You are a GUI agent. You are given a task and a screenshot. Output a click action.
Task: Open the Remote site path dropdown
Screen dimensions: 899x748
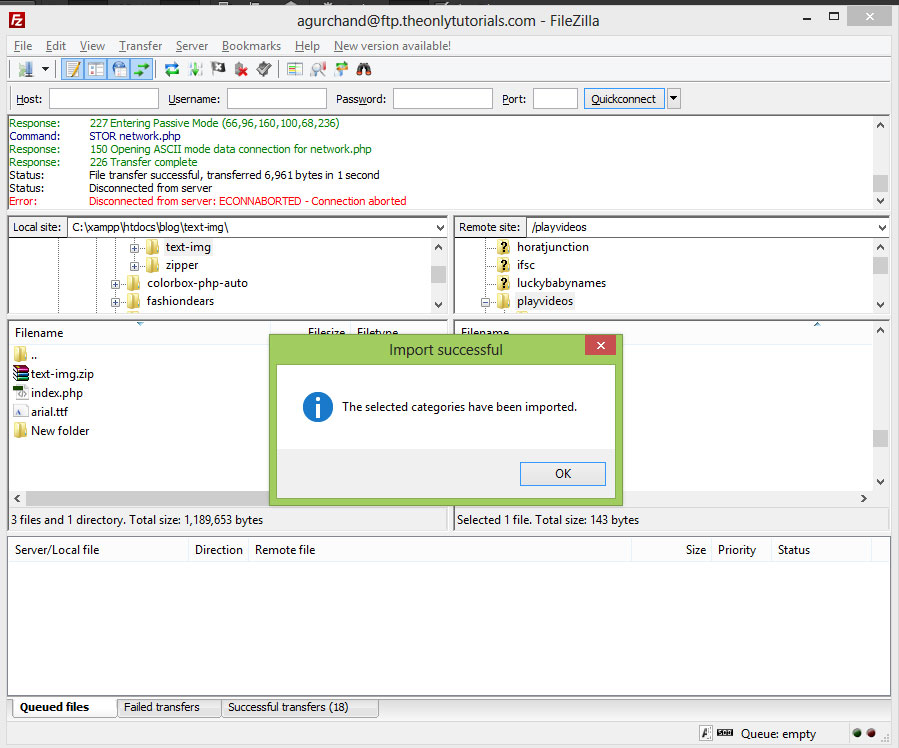[x=882, y=228]
